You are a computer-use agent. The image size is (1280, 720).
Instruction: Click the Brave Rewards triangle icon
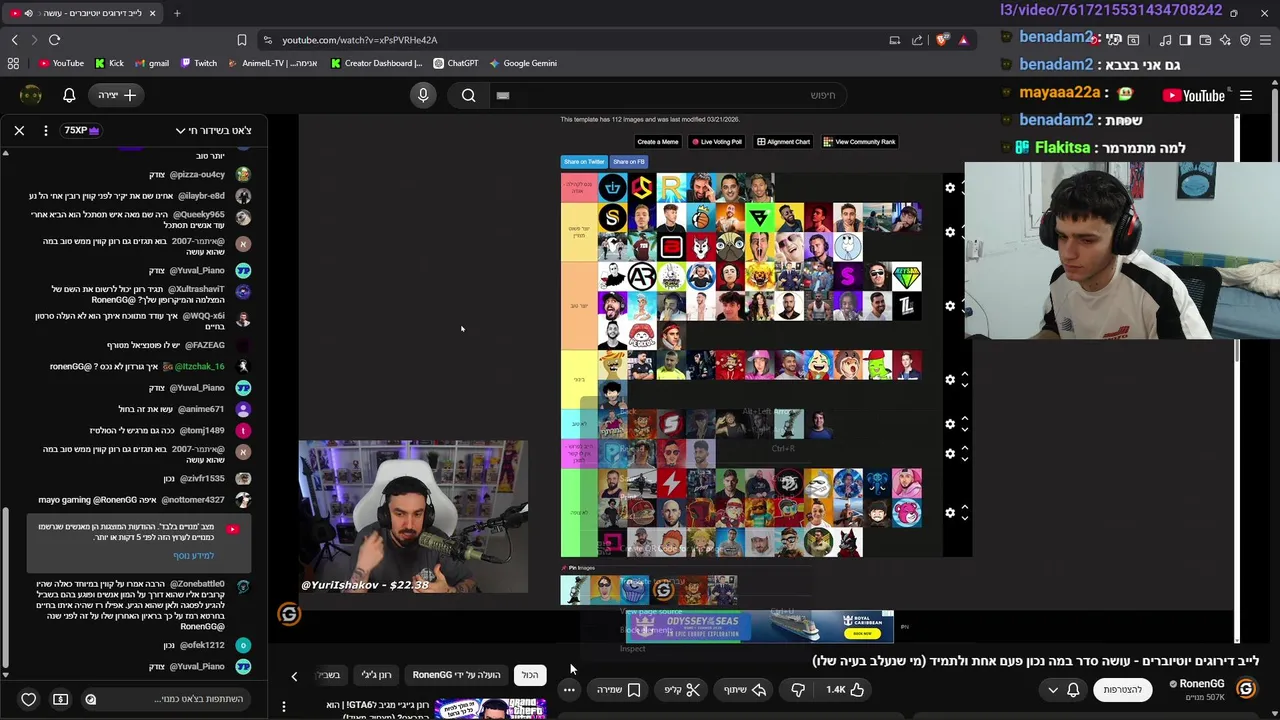click(963, 40)
